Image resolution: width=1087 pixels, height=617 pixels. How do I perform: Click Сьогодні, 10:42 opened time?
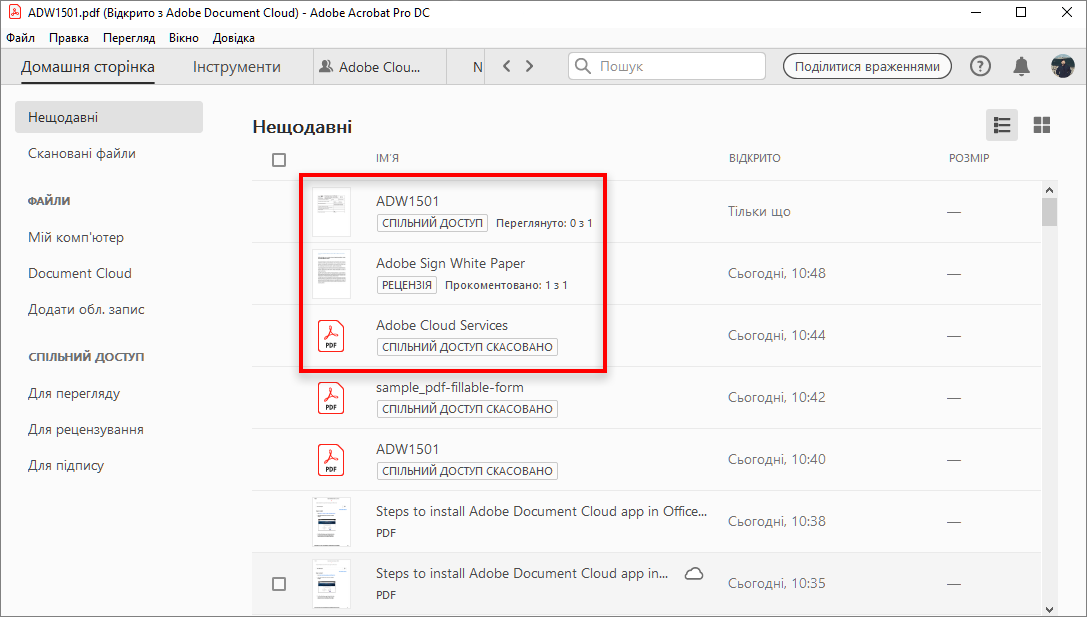click(776, 397)
